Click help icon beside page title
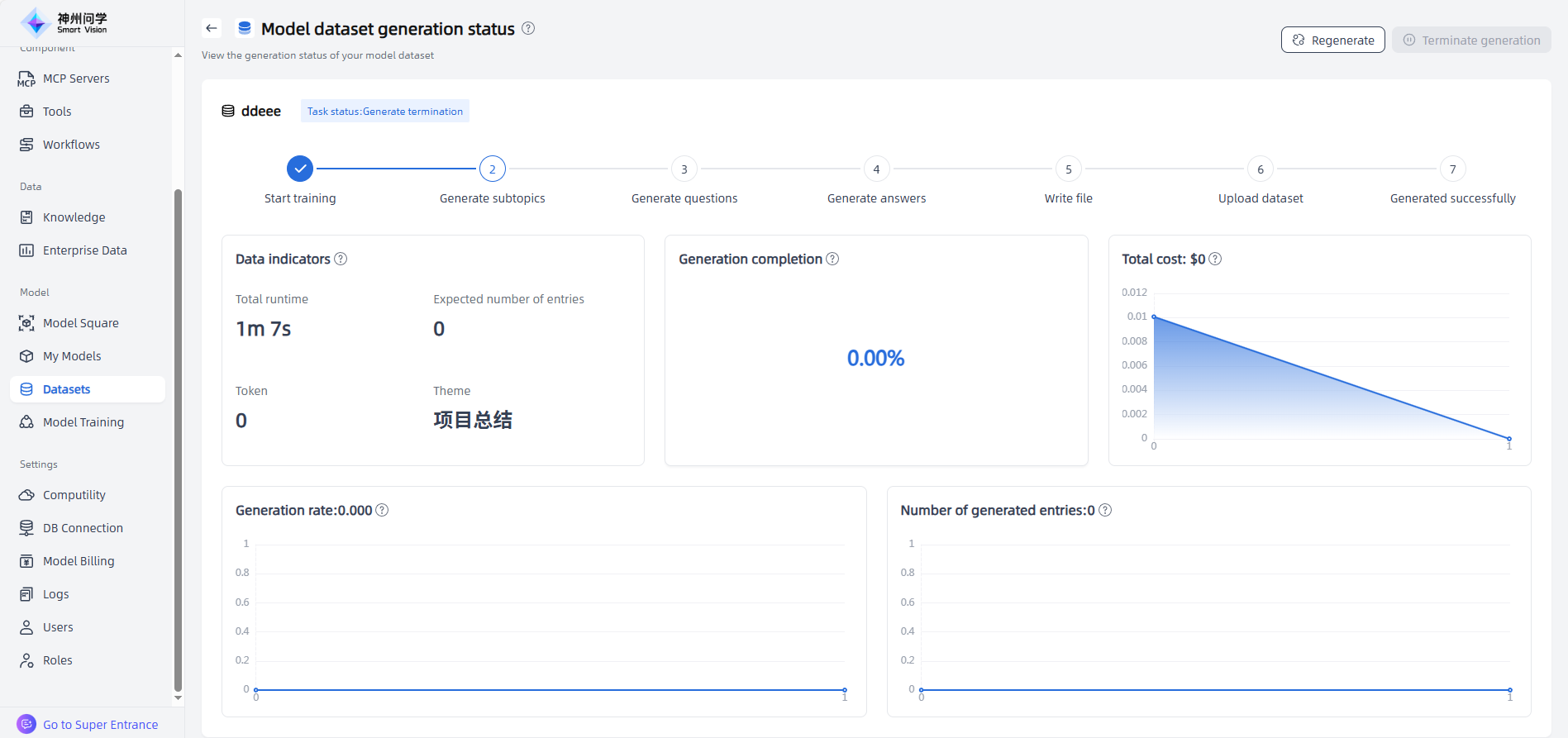The image size is (1568, 738). coord(528,28)
